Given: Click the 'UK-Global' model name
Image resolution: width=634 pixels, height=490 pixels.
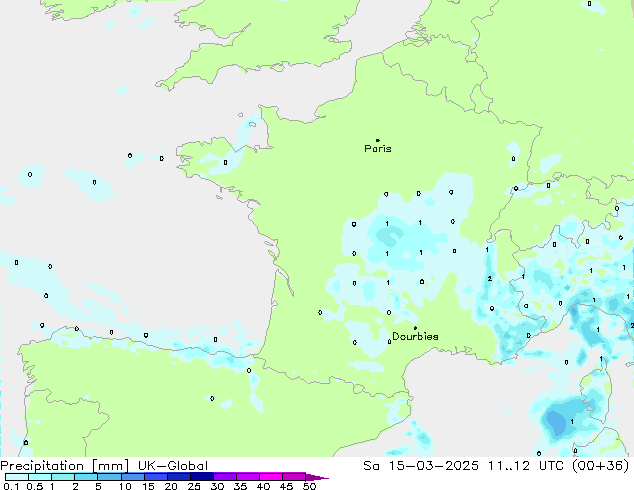Looking at the screenshot, I should pos(173,466).
